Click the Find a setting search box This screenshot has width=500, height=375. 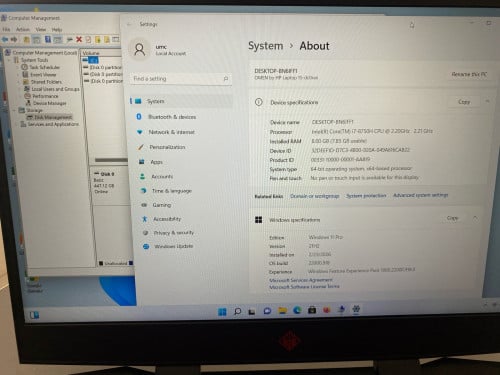click(181, 79)
